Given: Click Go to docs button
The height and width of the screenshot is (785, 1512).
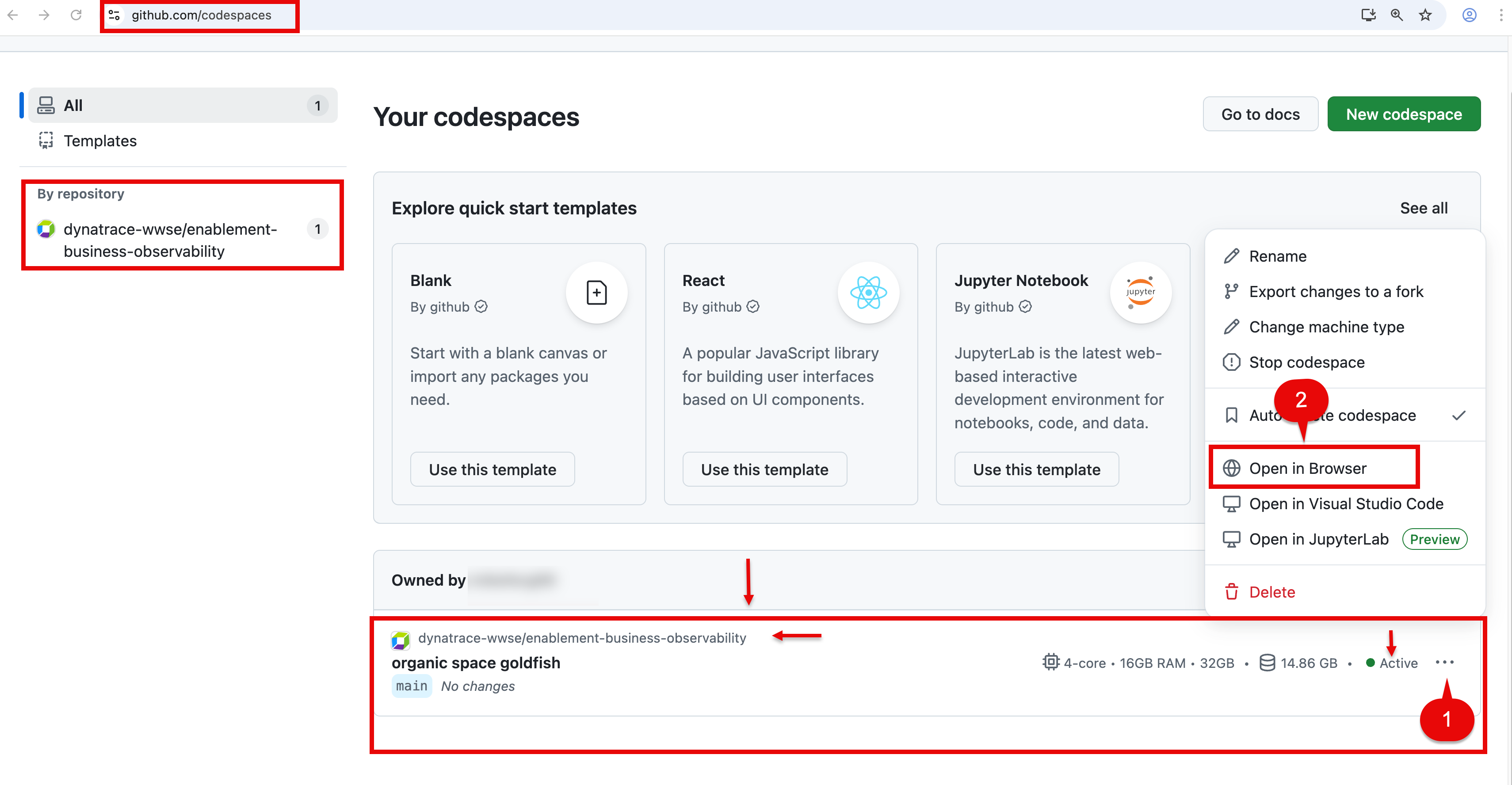Looking at the screenshot, I should (x=1260, y=114).
